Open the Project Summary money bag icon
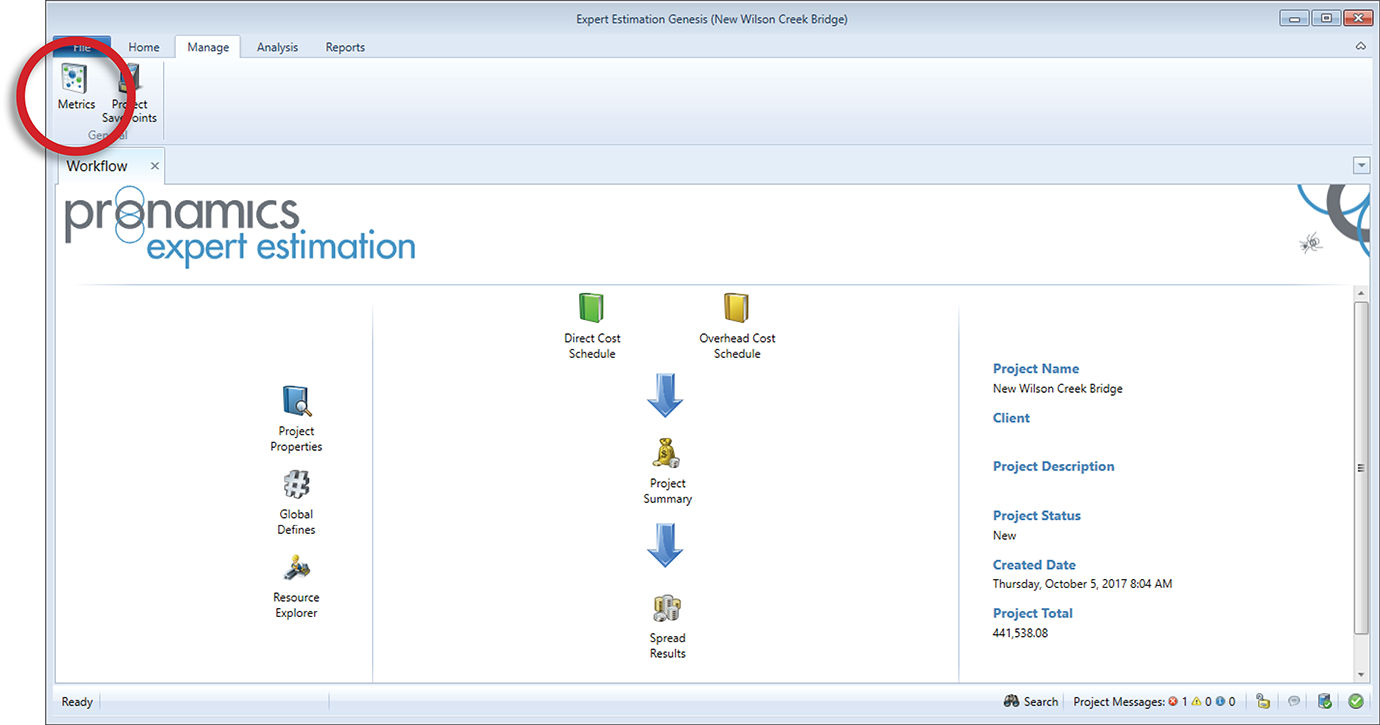Viewport: 1380px width, 725px height. coord(667,454)
